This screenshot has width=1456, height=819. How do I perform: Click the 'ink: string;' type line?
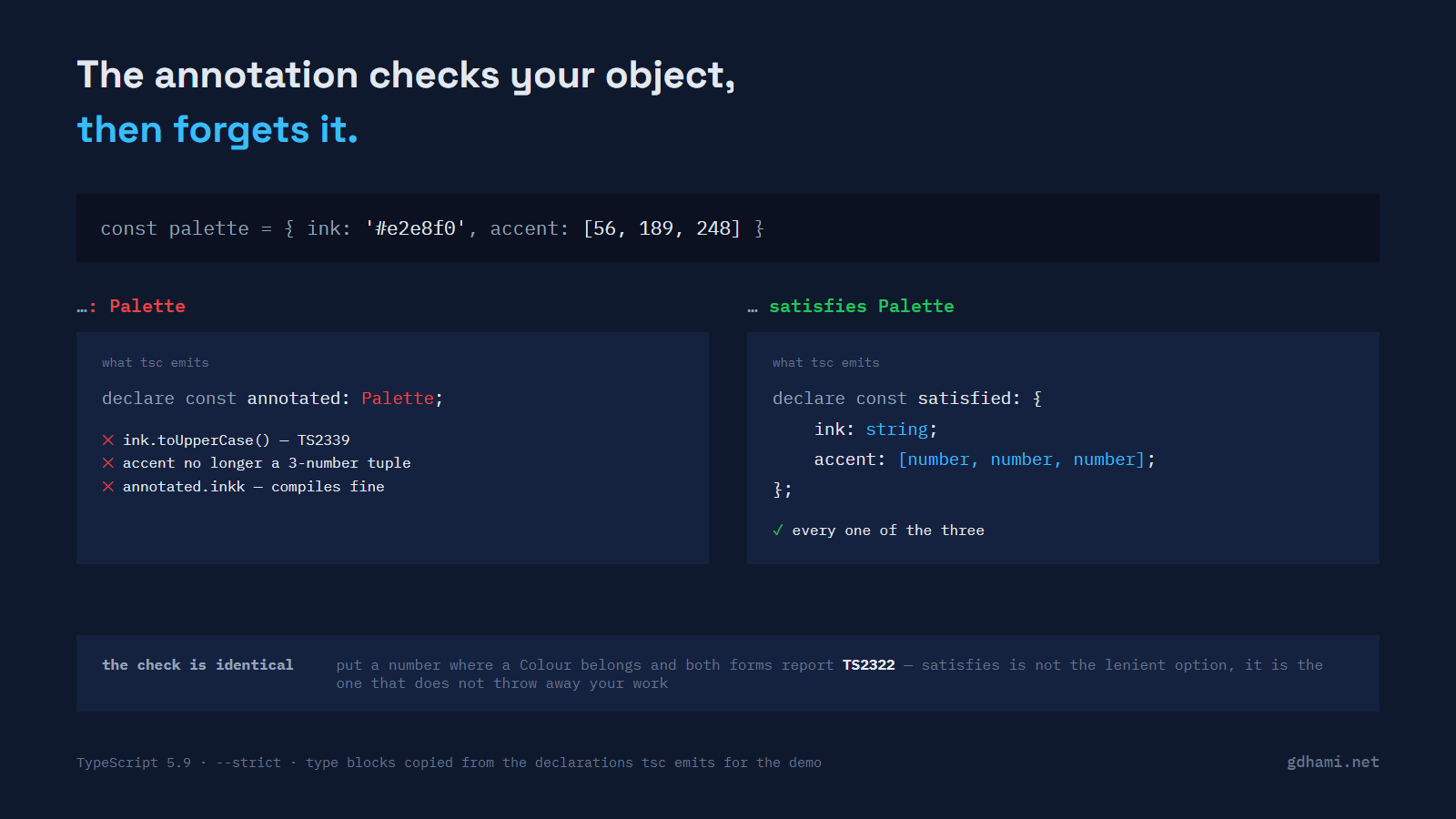[875, 430]
